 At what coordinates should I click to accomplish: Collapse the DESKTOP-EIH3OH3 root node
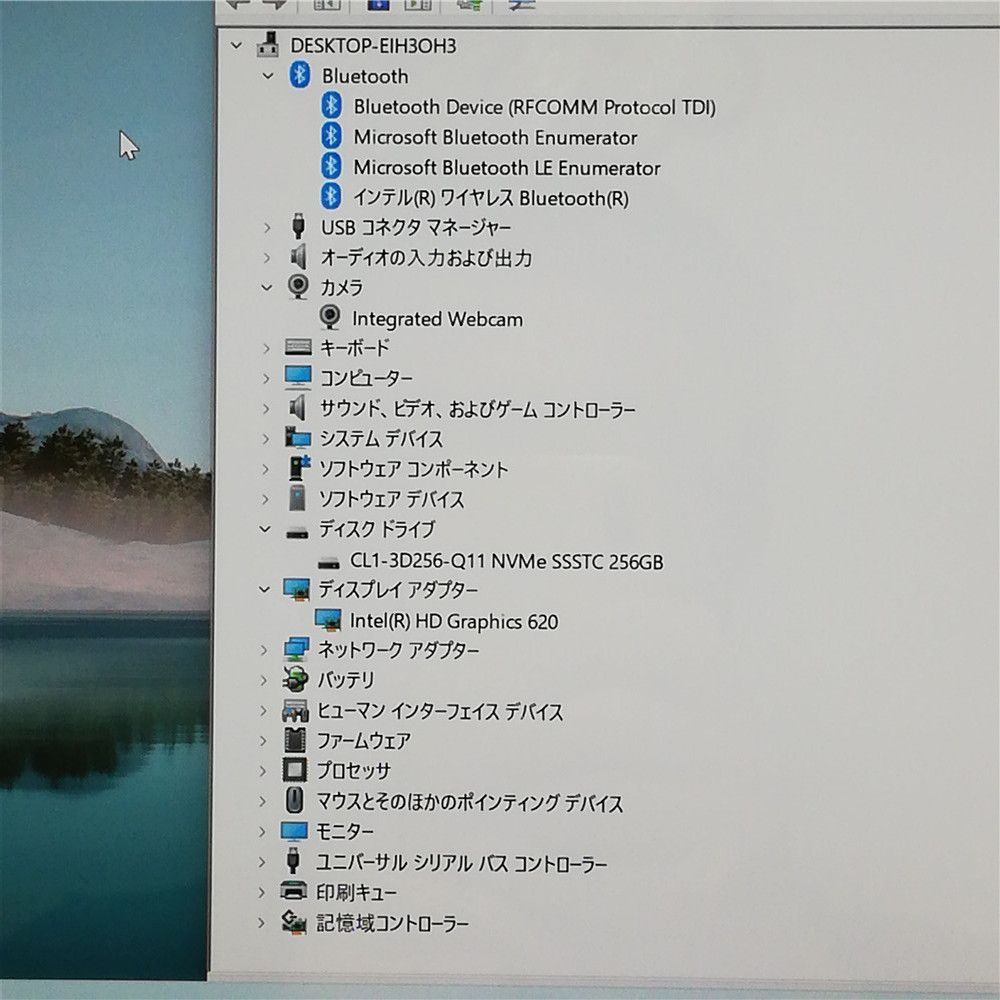click(x=236, y=45)
